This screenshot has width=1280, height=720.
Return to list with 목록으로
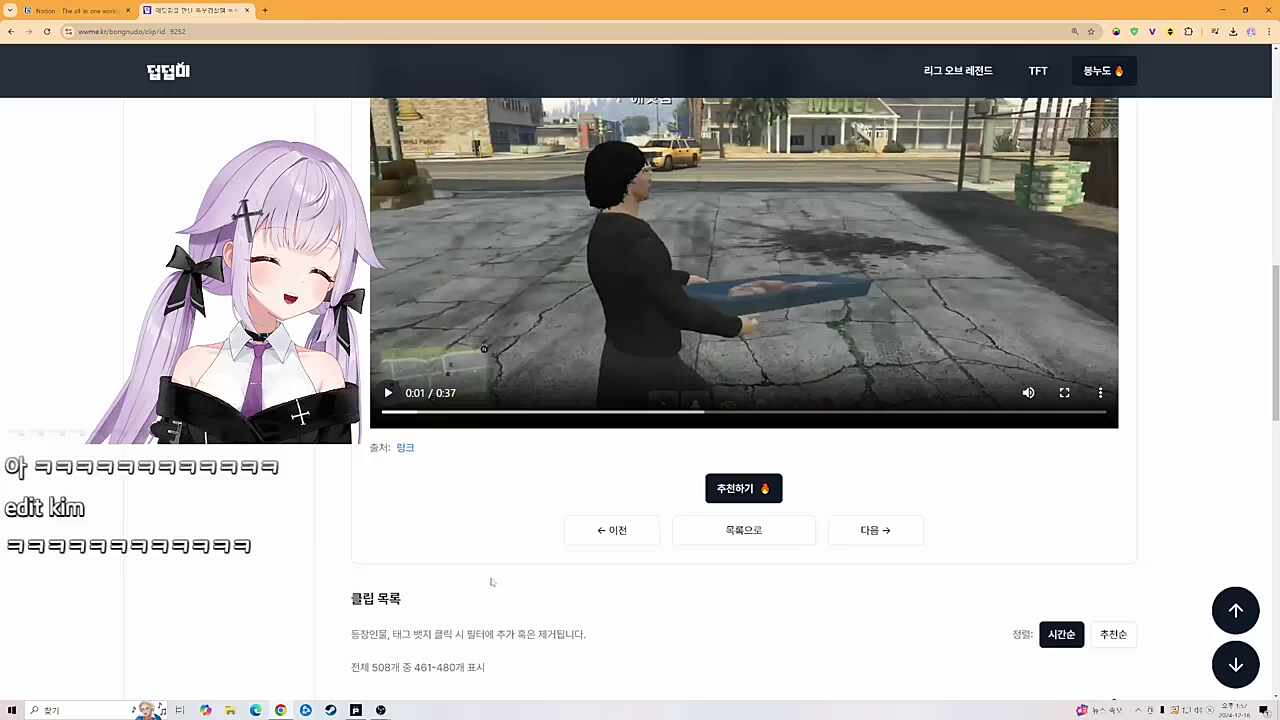coord(744,531)
